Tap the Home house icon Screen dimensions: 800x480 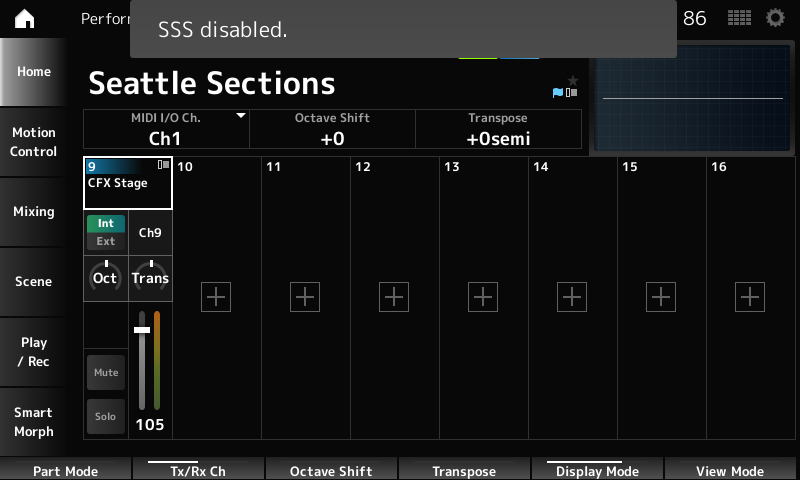click(24, 18)
